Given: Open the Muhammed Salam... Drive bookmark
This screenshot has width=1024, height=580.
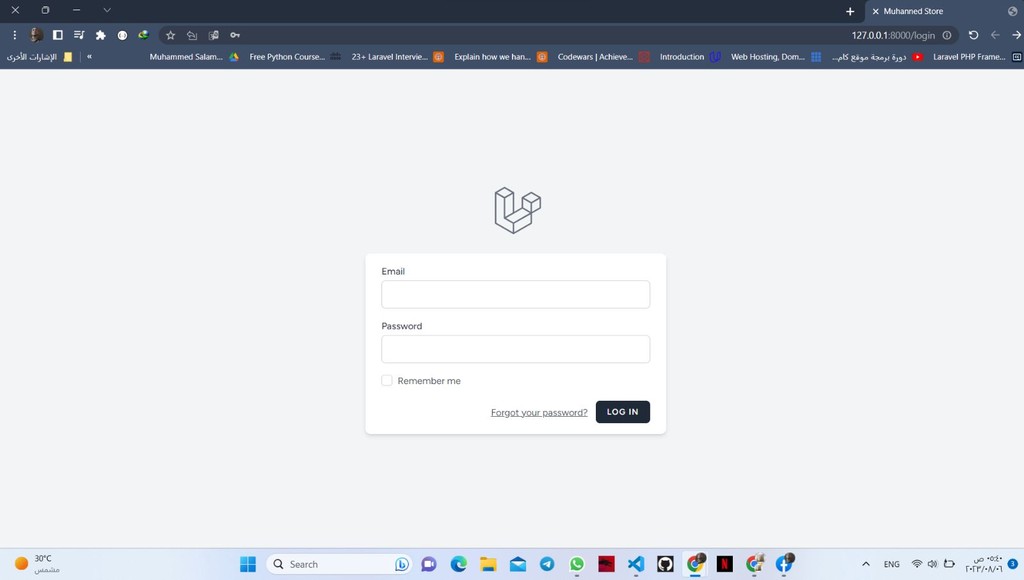Looking at the screenshot, I should point(194,57).
